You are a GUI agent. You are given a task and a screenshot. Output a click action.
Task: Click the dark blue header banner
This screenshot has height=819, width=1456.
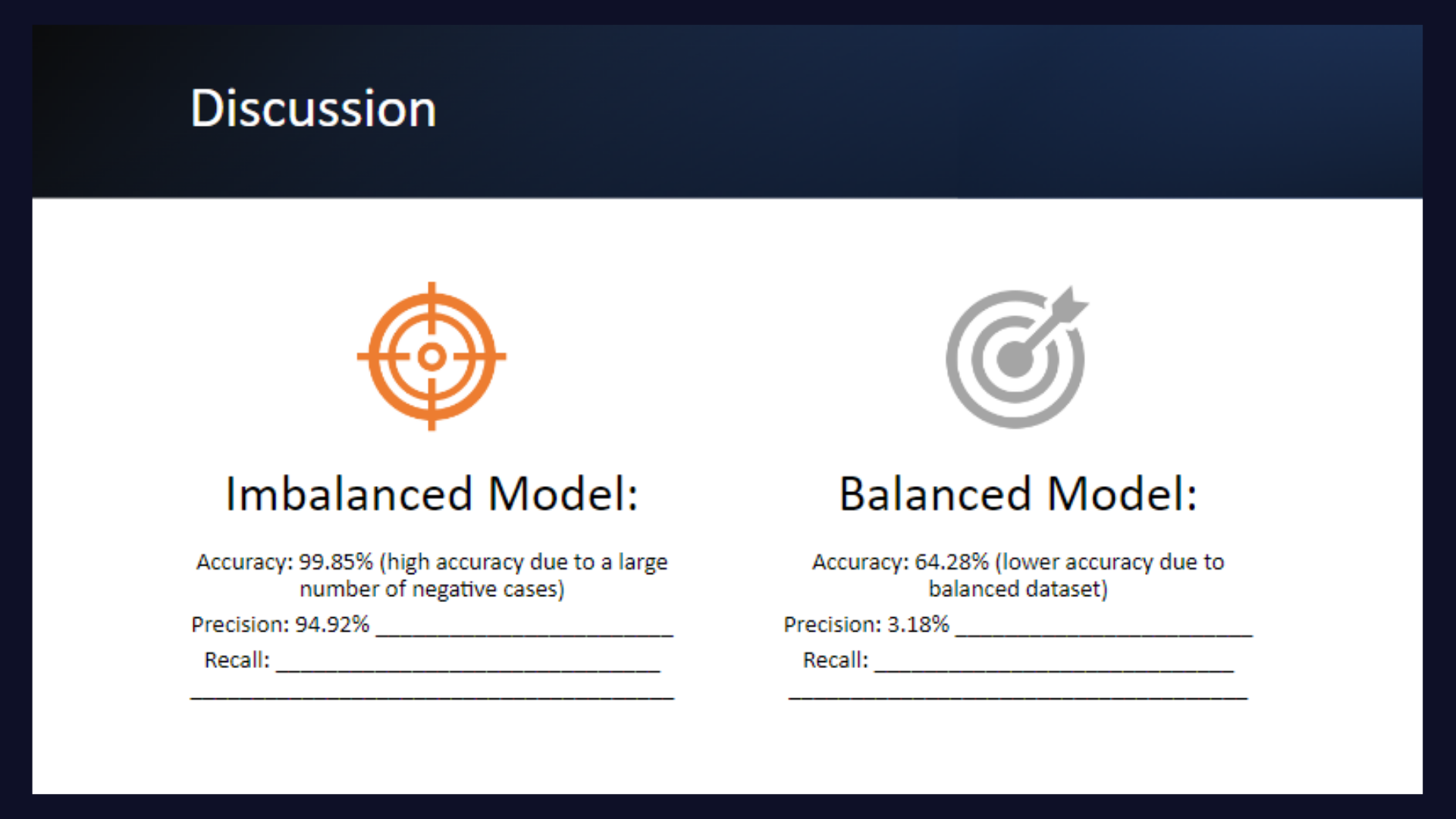coord(727,111)
